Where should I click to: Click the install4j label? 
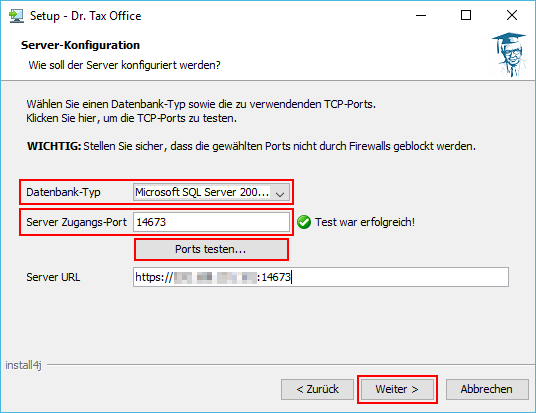point(23,365)
